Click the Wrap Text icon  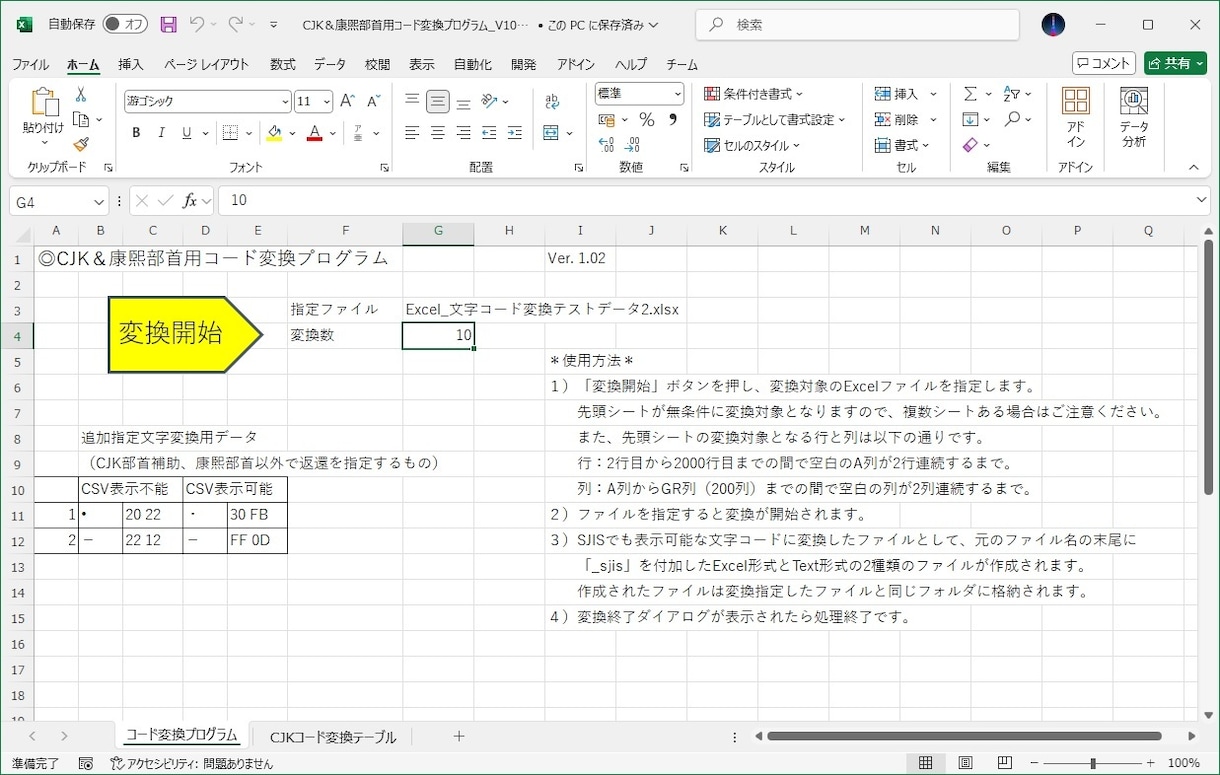tap(552, 101)
